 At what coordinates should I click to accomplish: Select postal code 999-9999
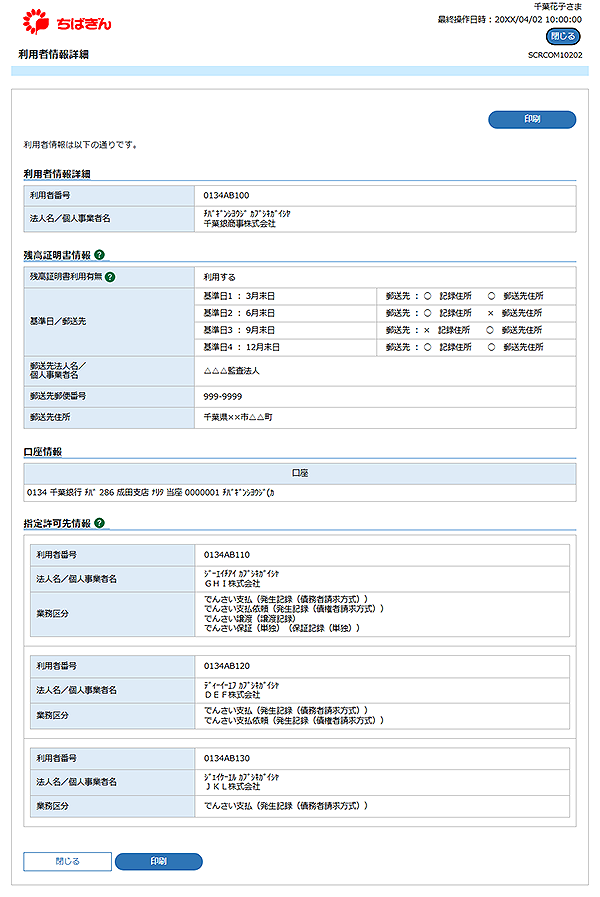[222, 396]
